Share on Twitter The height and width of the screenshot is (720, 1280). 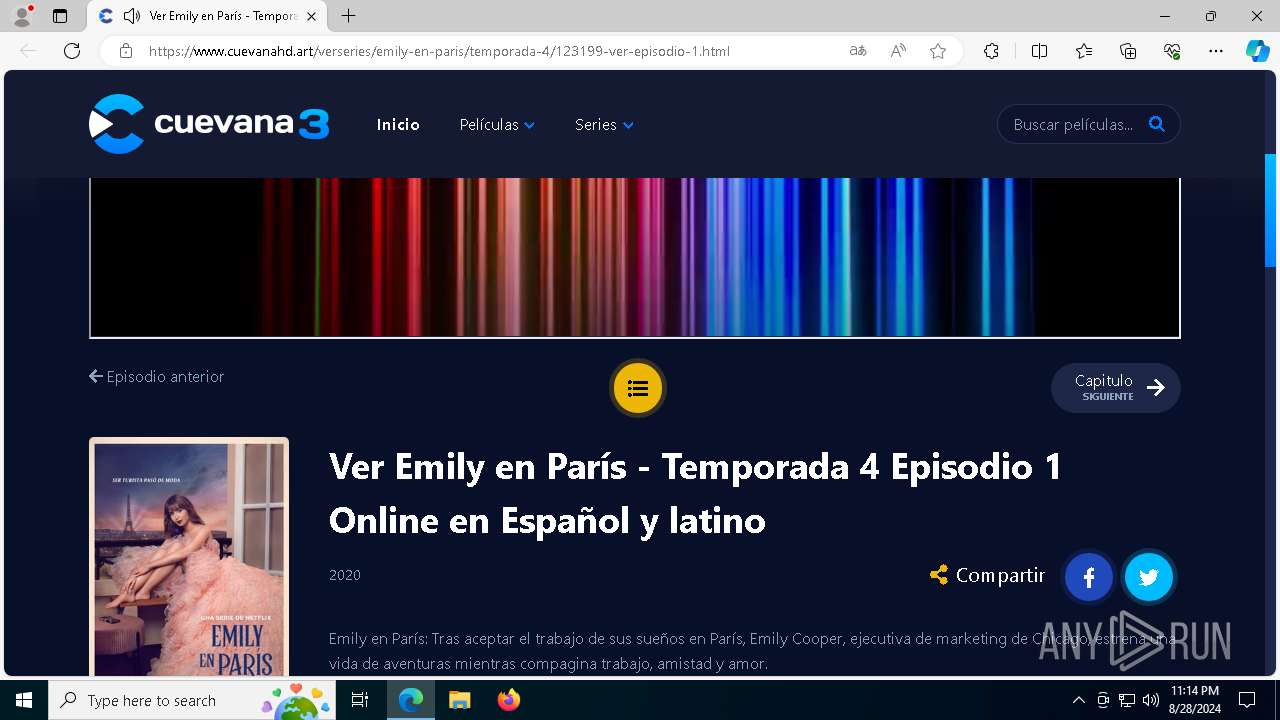pyautogui.click(x=1149, y=577)
